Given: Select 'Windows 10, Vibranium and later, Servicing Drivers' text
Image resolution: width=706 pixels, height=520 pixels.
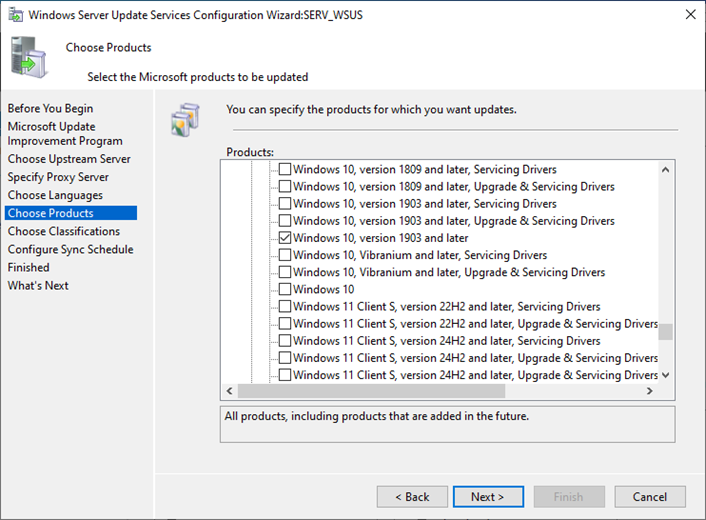Looking at the screenshot, I should [420, 255].
